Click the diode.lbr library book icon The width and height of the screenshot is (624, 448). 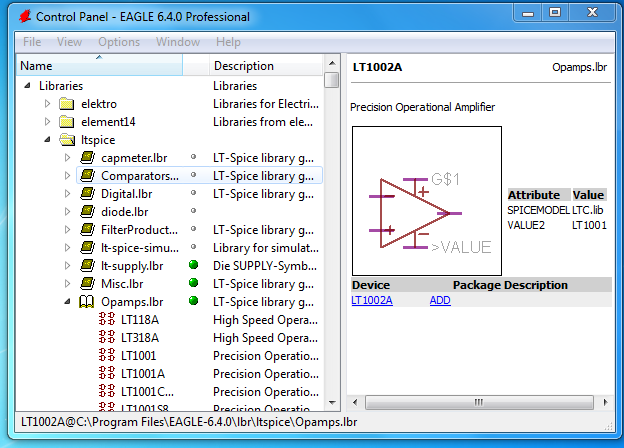pyautogui.click(x=87, y=212)
